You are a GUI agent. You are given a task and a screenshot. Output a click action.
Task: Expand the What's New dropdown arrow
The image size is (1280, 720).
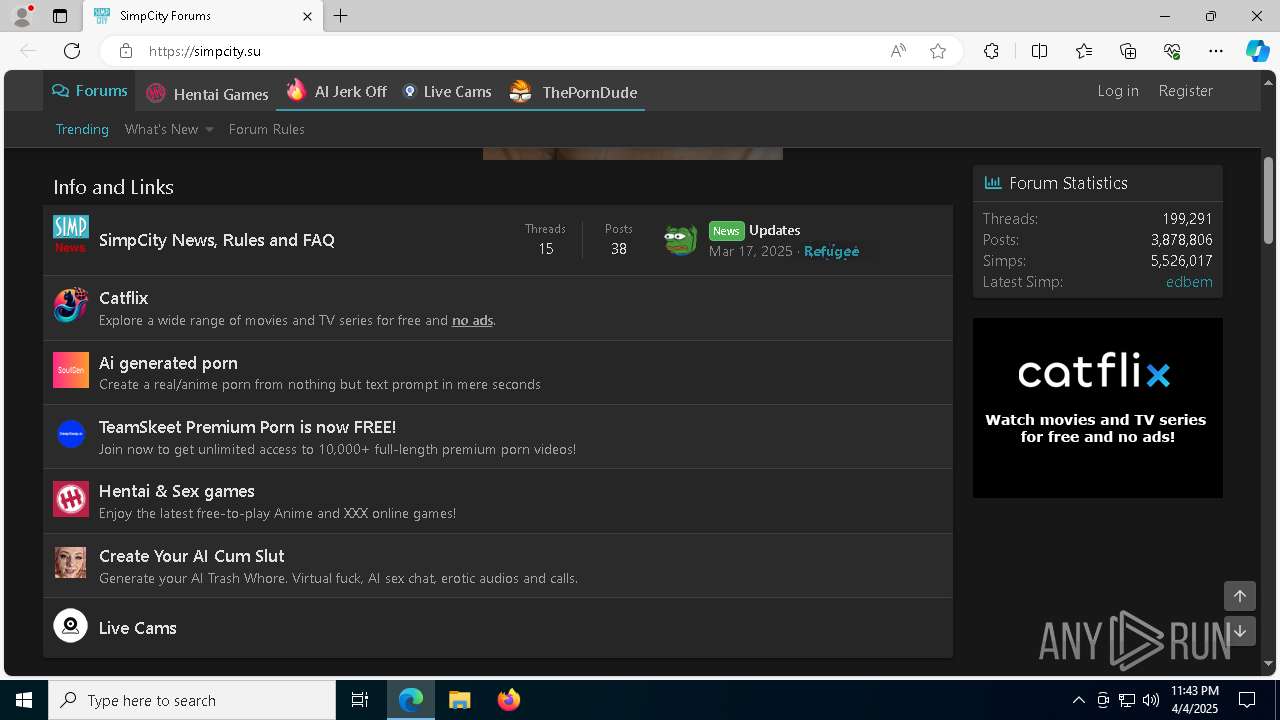coord(209,129)
